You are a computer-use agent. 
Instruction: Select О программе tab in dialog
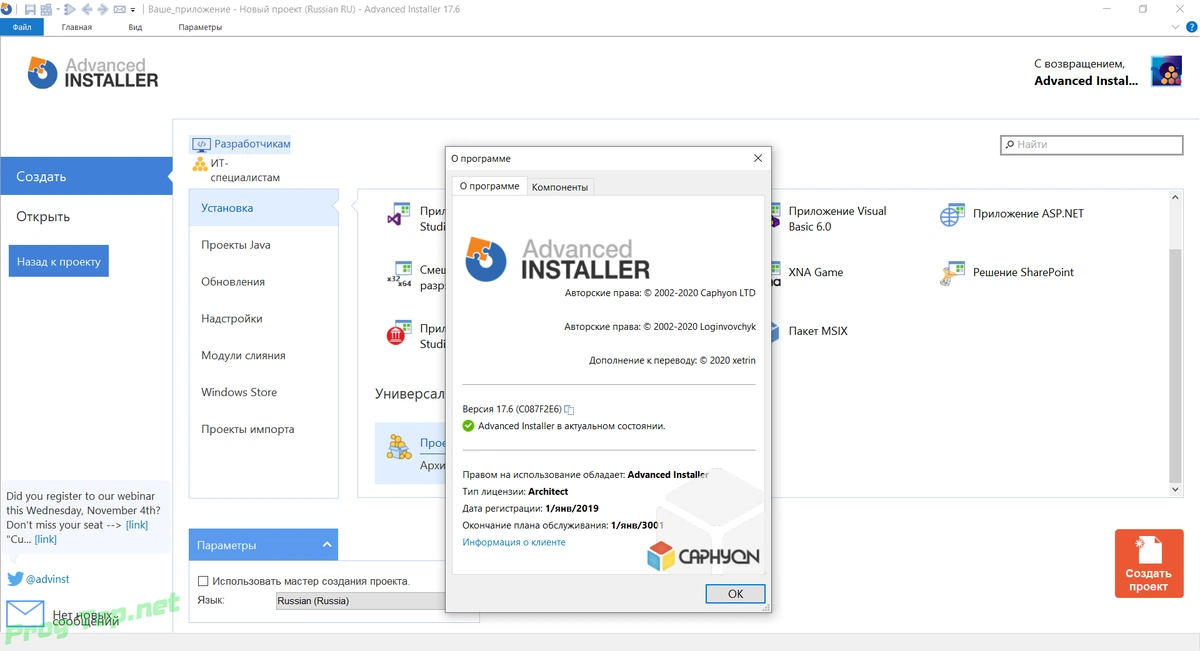489,186
